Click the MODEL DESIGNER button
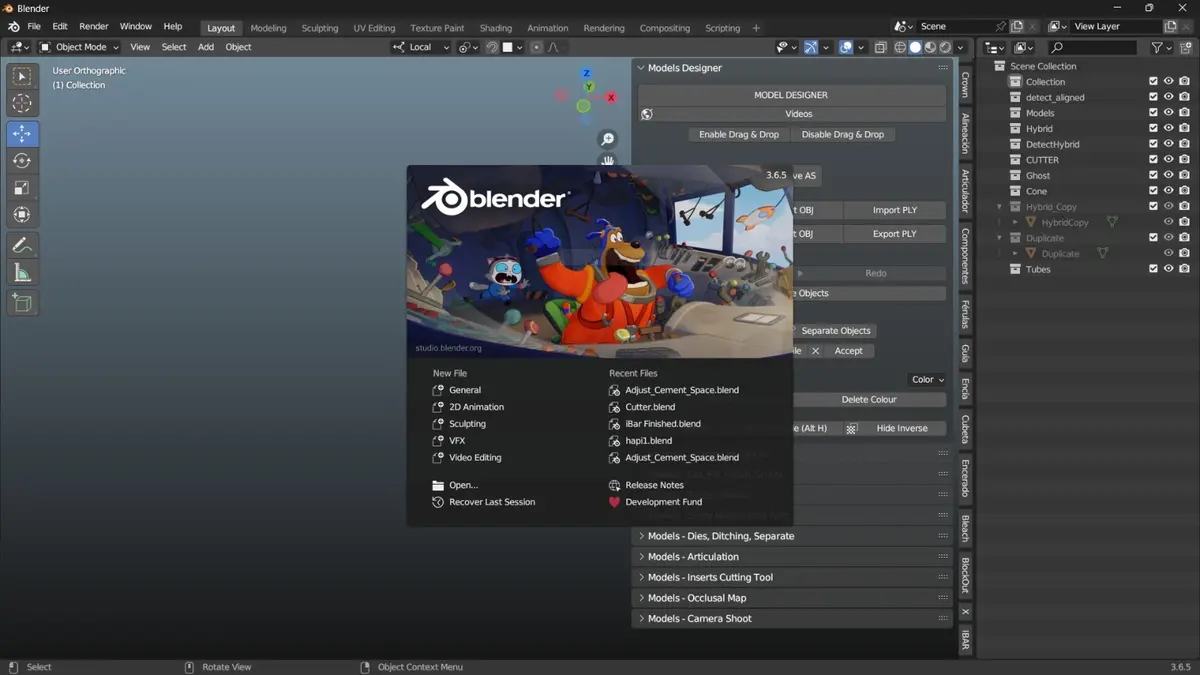Viewport: 1200px width, 675px height. pos(791,95)
